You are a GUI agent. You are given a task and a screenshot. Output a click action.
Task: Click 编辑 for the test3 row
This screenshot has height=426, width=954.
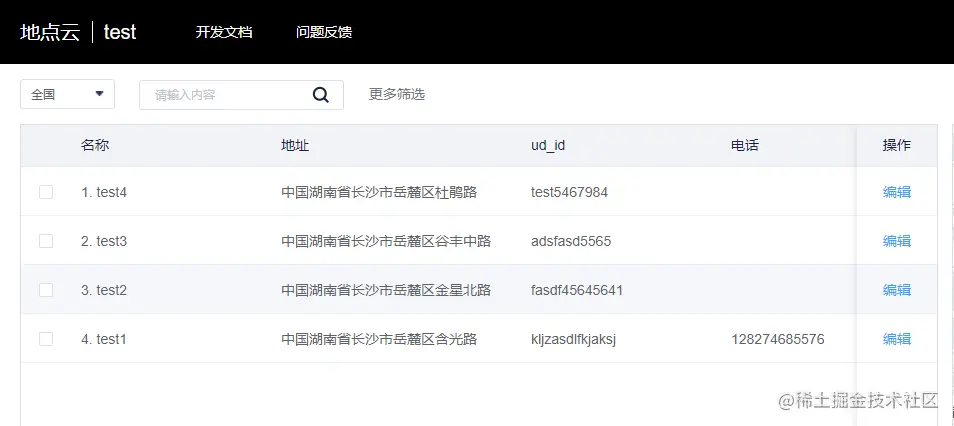[x=897, y=241]
